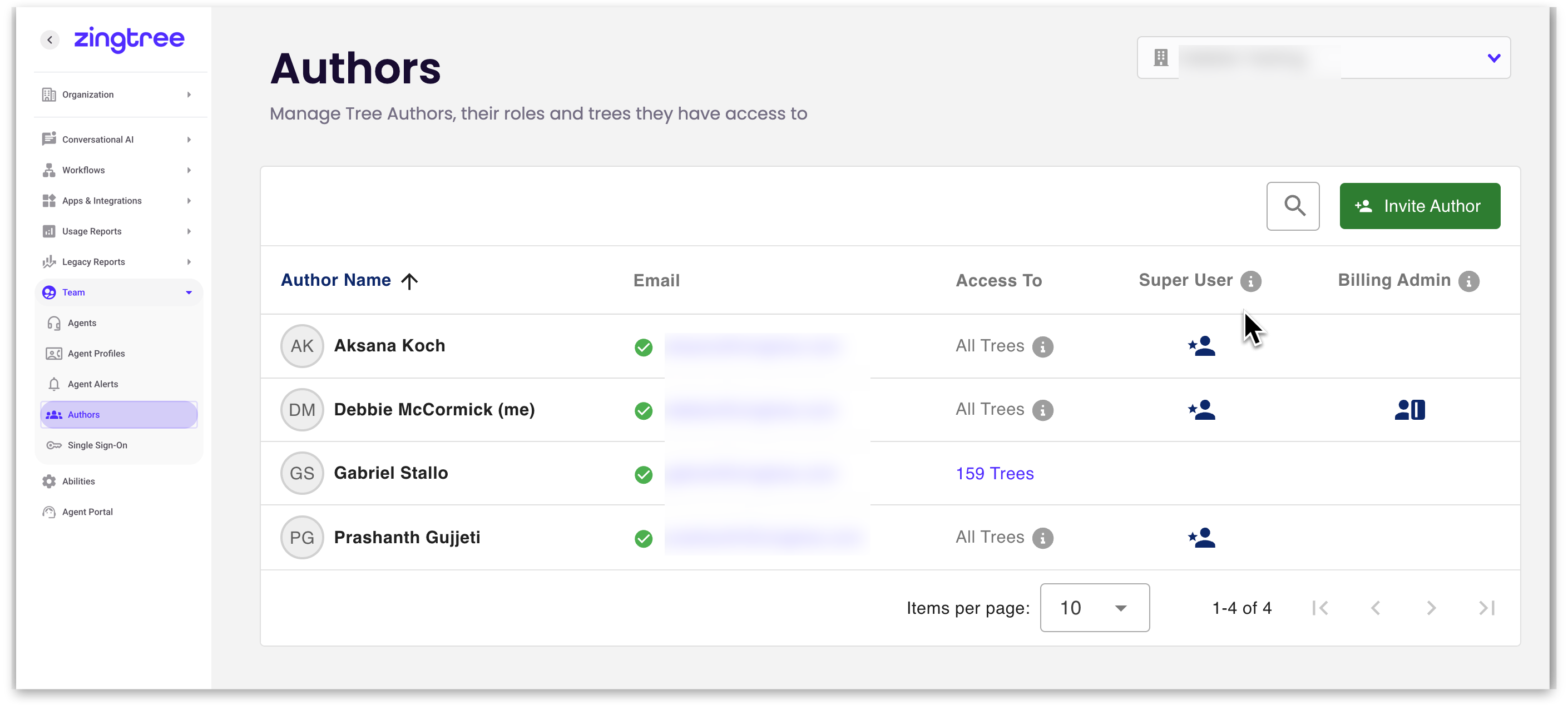Image resolution: width=1568 pixels, height=705 pixels.
Task: Select Single Sign-On in the sidebar
Action: [97, 445]
